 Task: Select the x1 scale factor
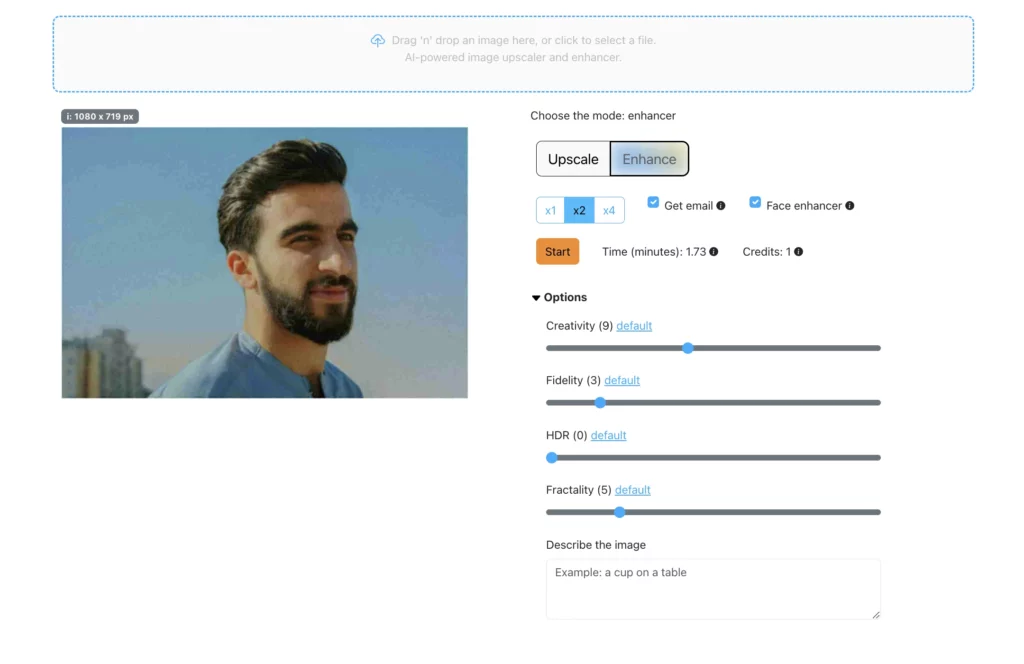click(550, 210)
